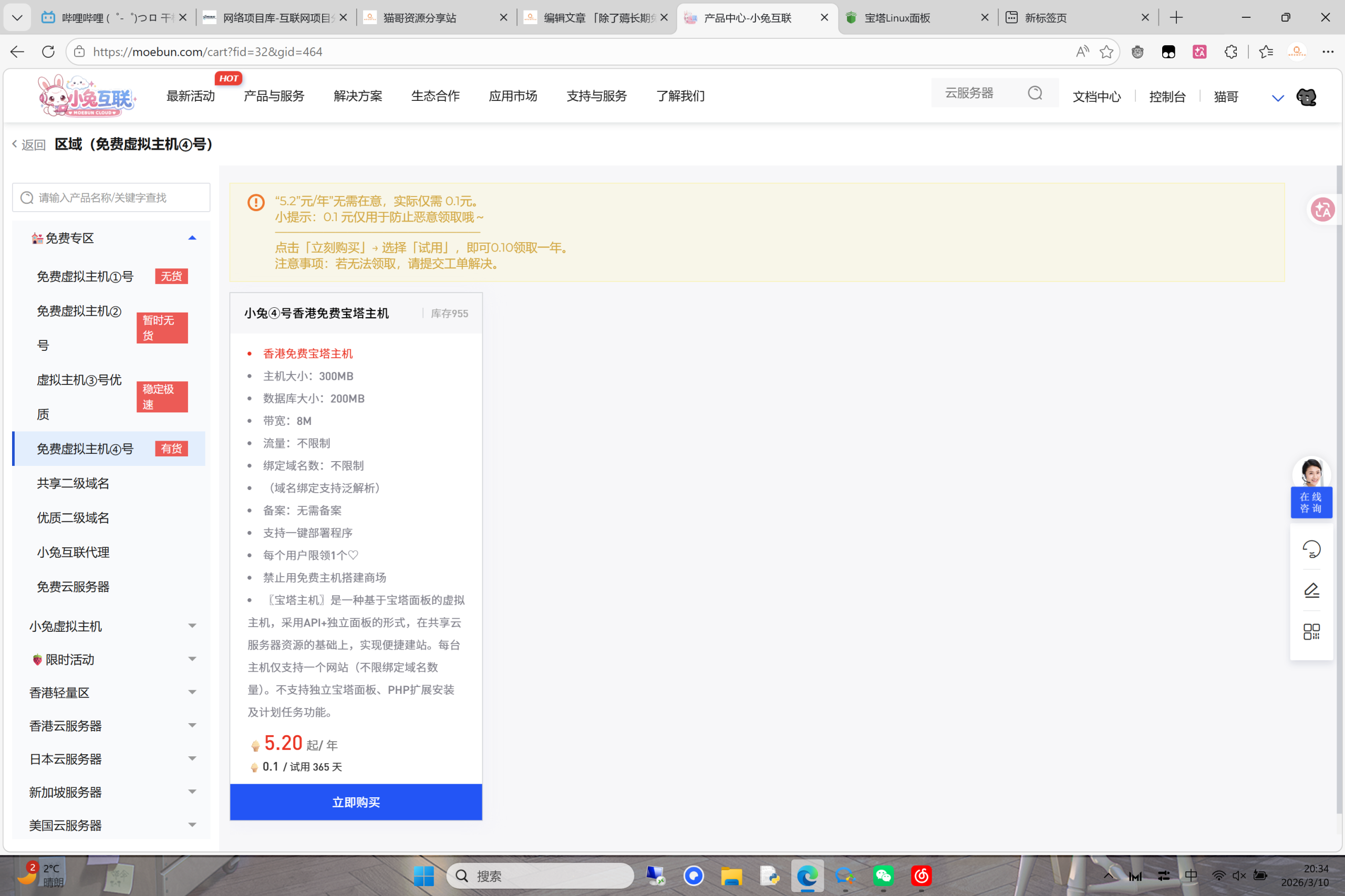This screenshot has width=1345, height=896.
Task: Click the feedback edit pencil icon
Action: (1311, 590)
